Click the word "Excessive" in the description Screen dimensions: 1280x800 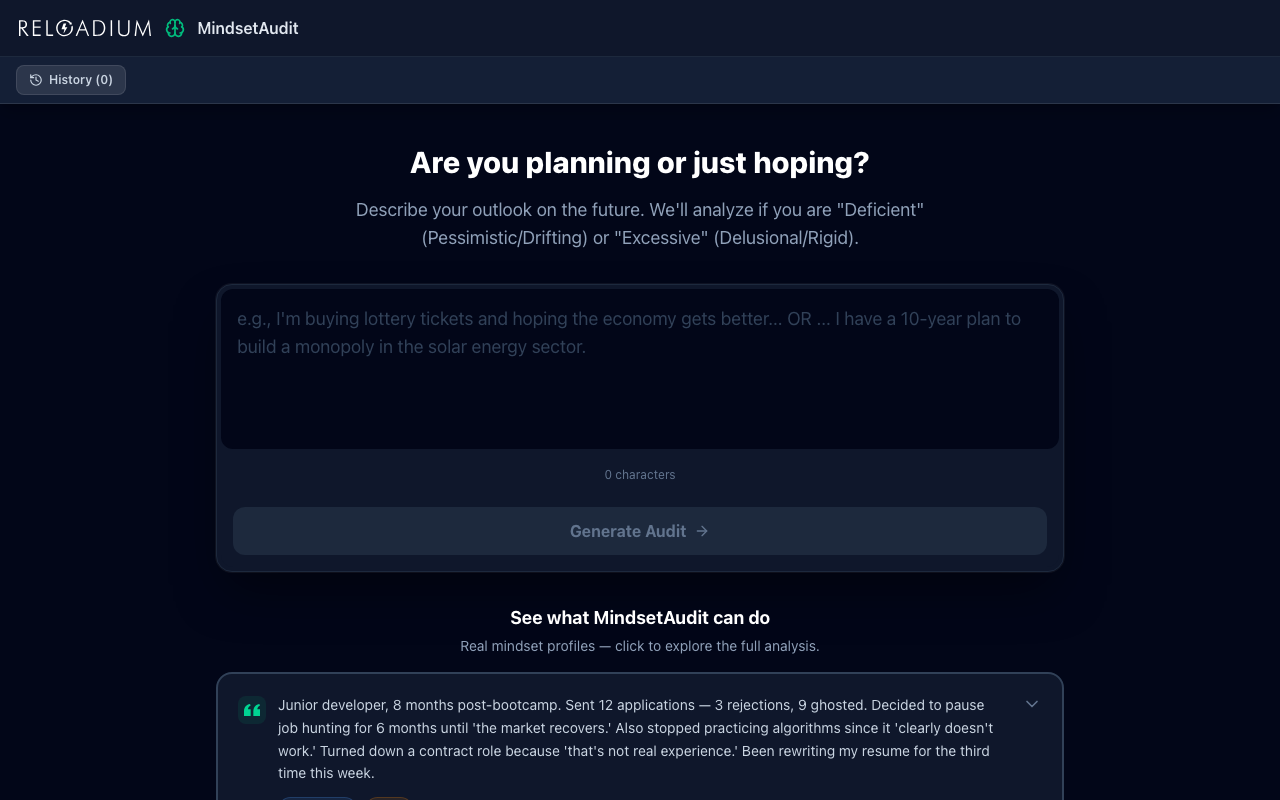[661, 238]
